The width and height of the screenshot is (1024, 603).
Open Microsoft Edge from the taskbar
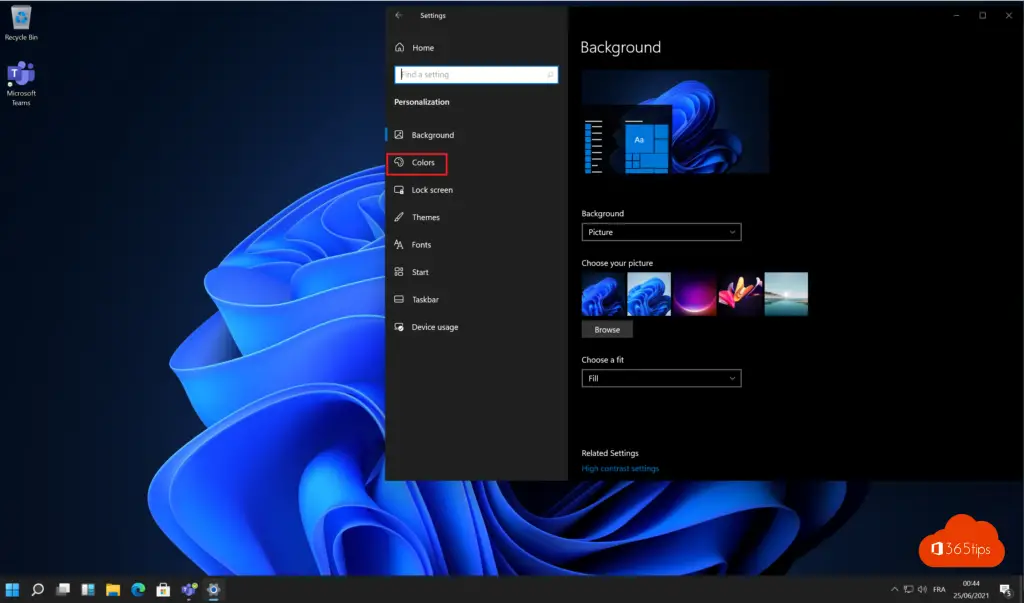(x=139, y=589)
